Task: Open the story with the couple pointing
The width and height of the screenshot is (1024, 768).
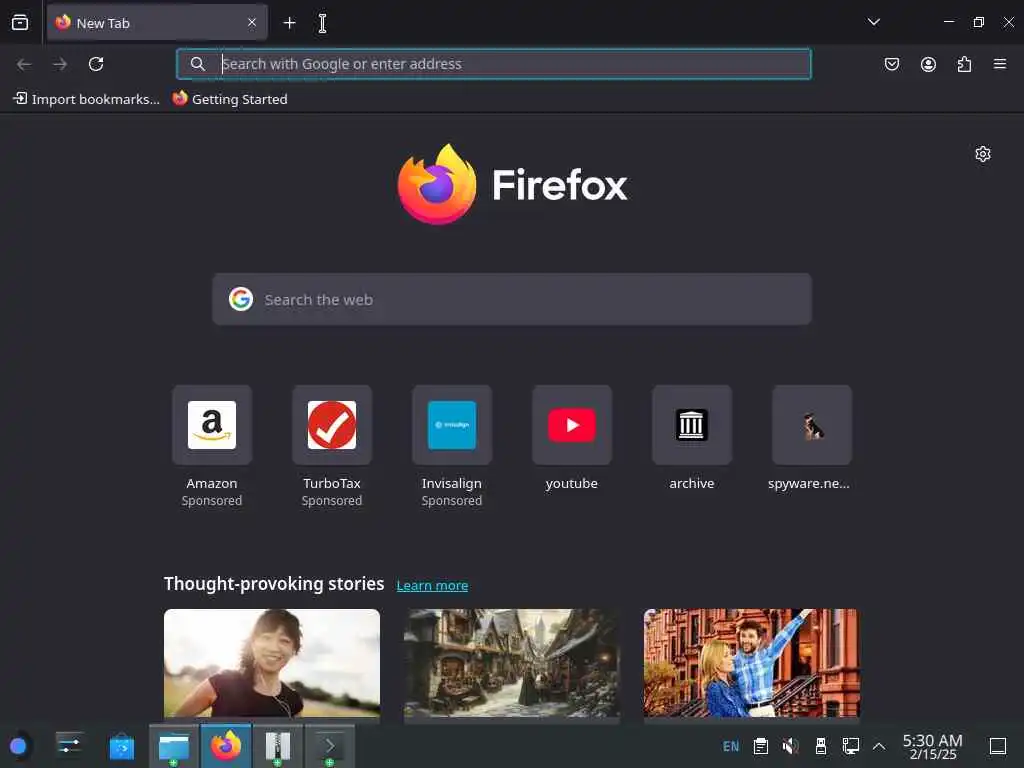Action: tap(752, 664)
